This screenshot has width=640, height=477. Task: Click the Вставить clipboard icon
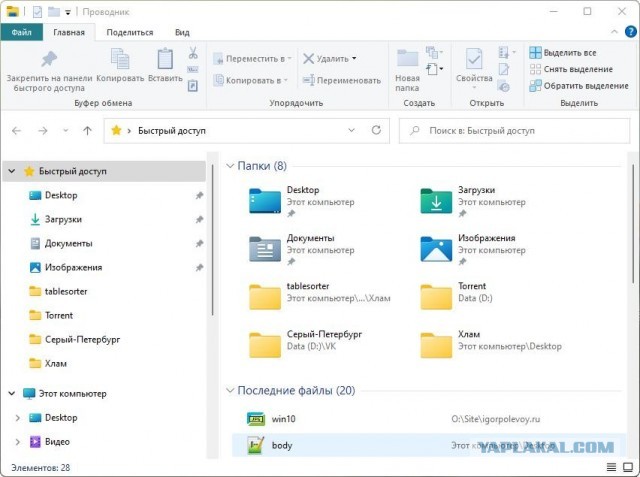165,59
